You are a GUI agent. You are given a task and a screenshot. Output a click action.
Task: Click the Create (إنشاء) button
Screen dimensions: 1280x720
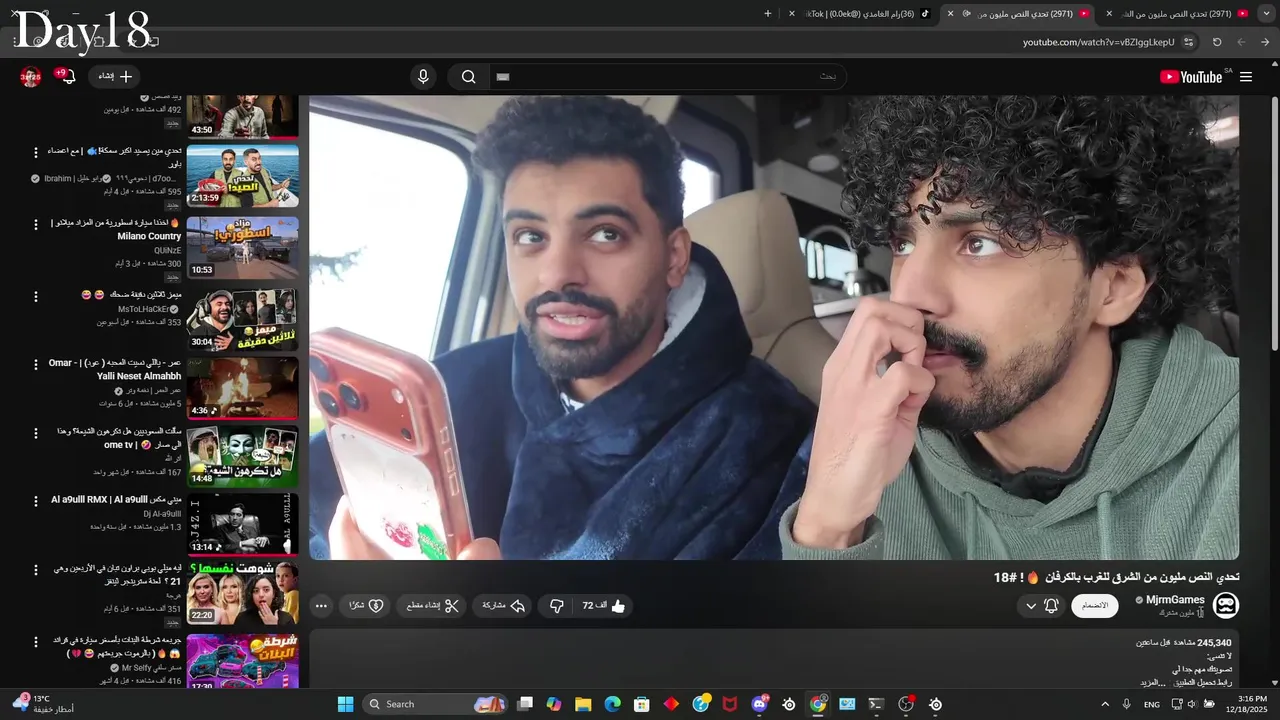[x=115, y=76]
